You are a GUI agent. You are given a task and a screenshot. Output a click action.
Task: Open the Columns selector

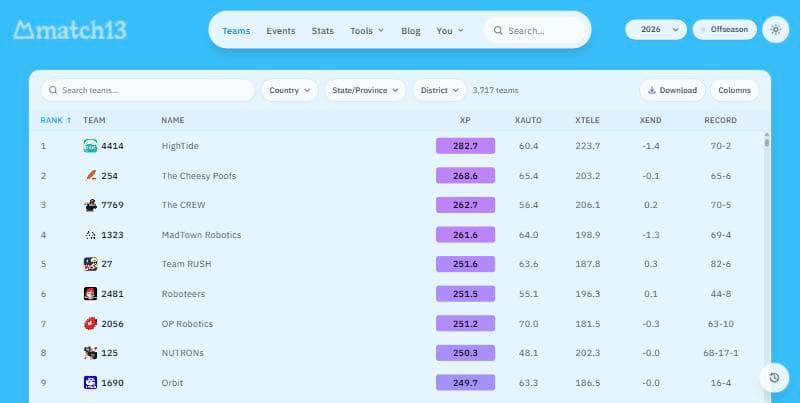734,90
